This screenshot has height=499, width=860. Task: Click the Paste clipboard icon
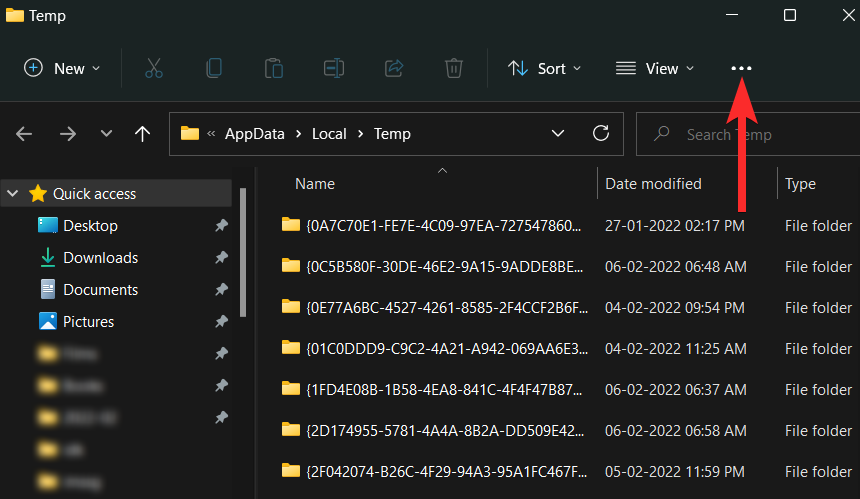pyautogui.click(x=273, y=68)
